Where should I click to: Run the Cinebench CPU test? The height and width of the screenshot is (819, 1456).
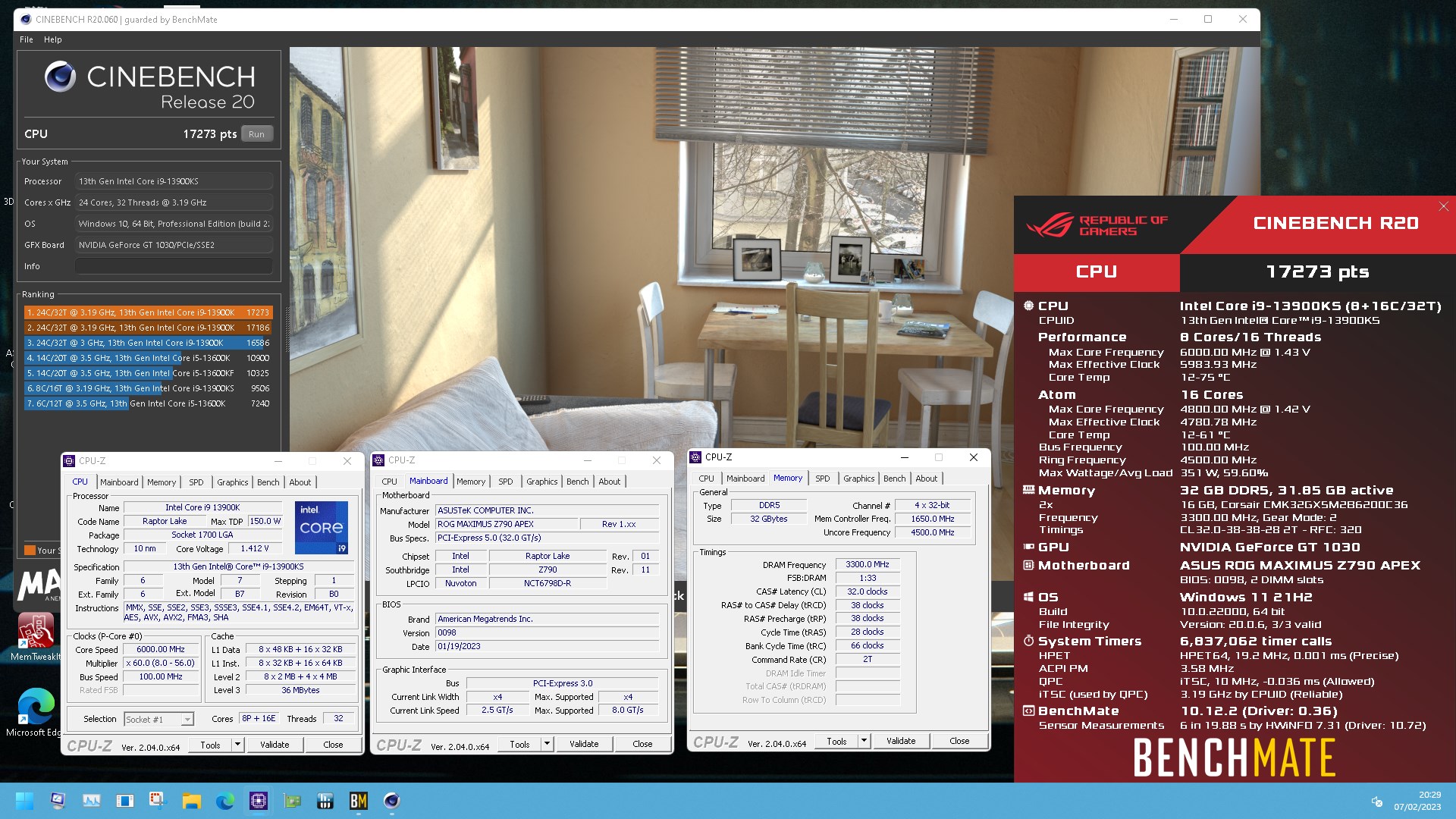pyautogui.click(x=257, y=134)
